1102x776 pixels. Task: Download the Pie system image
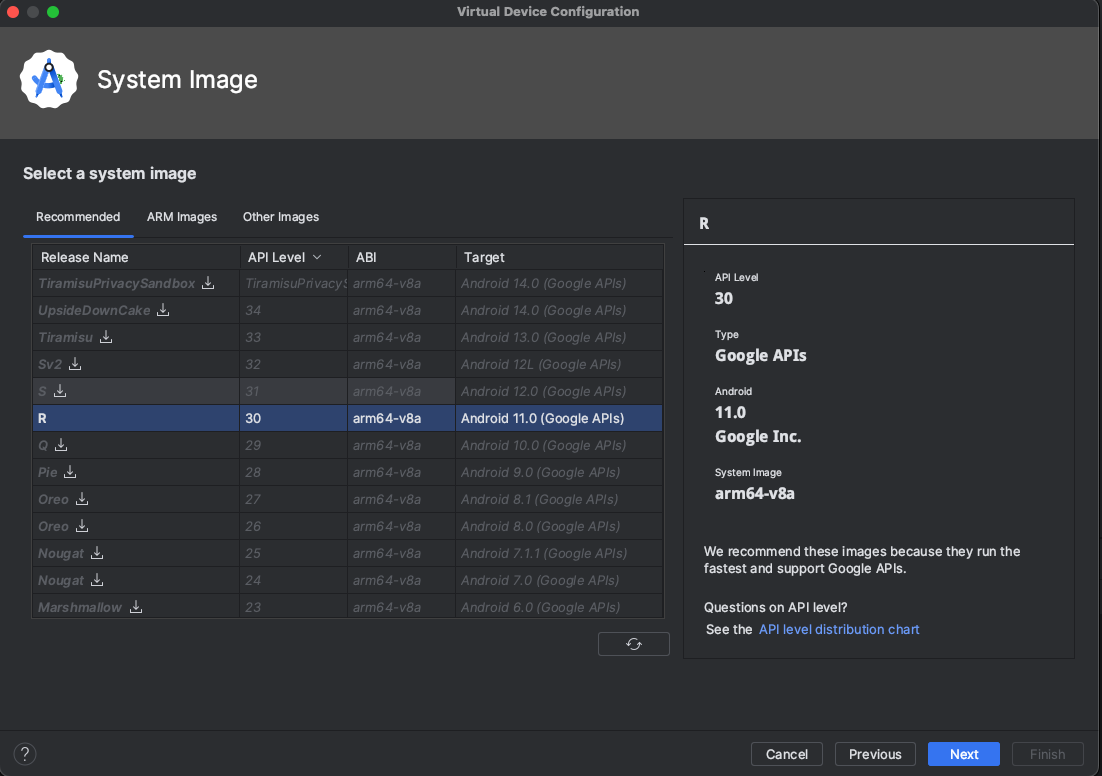coord(70,472)
